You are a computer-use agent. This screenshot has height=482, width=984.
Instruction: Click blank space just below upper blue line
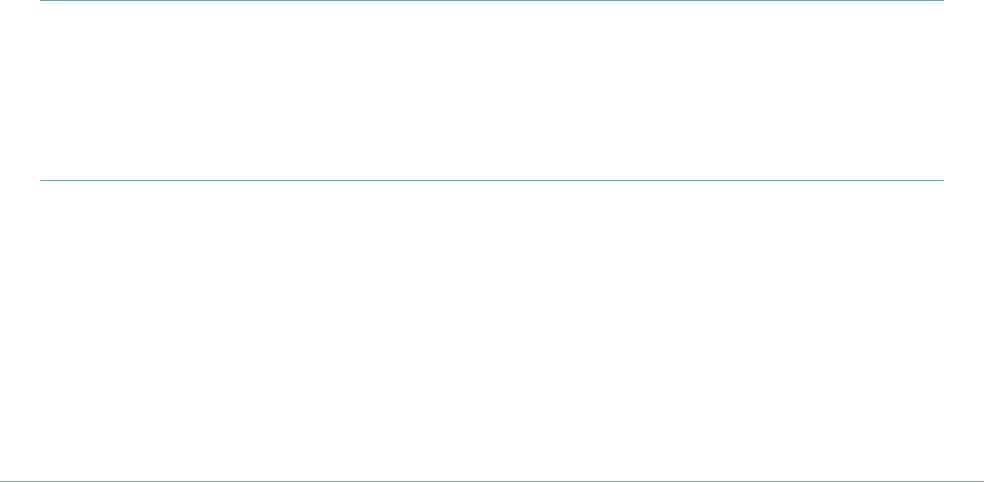(x=492, y=14)
